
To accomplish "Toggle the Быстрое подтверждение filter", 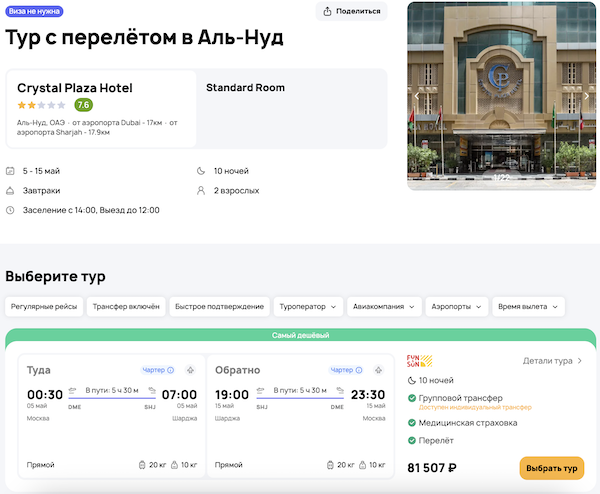I will pyautogui.click(x=218, y=306).
